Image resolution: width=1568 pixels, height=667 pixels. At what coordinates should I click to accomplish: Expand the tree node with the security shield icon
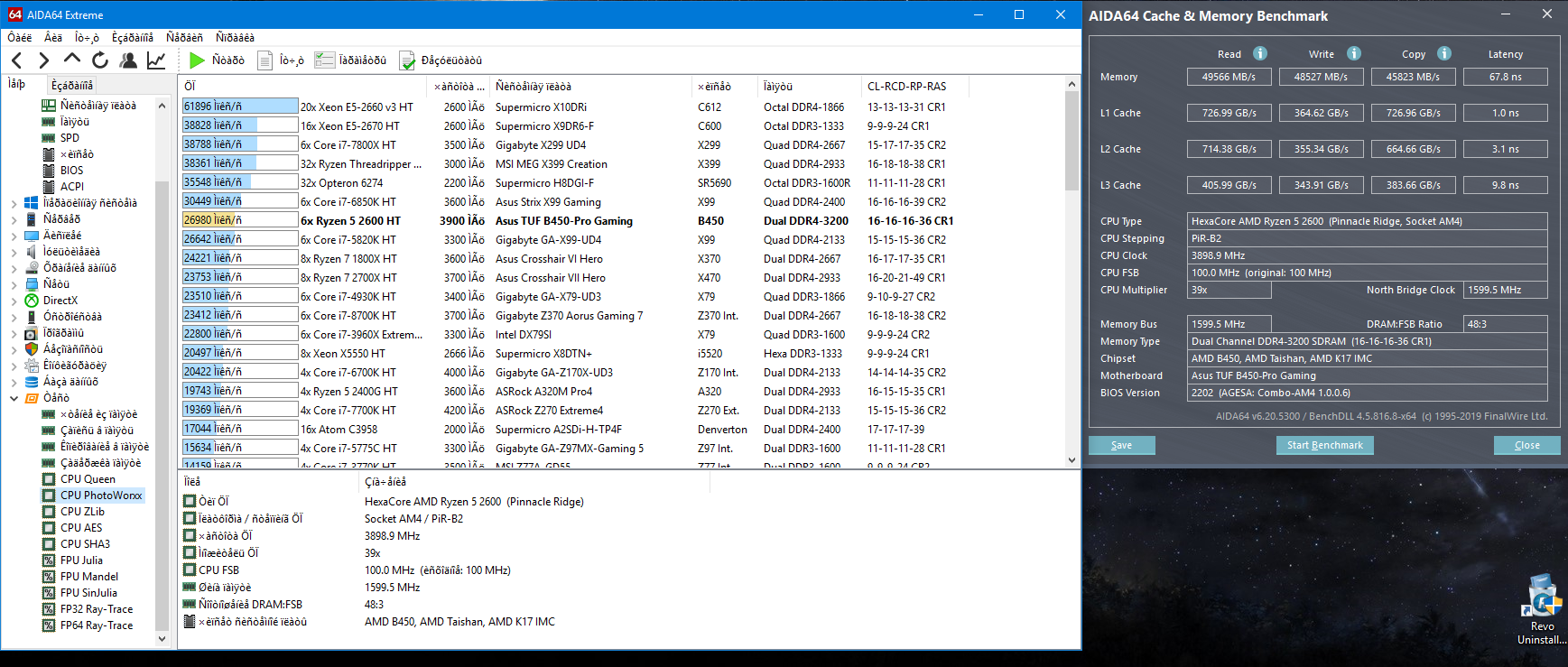(14, 349)
